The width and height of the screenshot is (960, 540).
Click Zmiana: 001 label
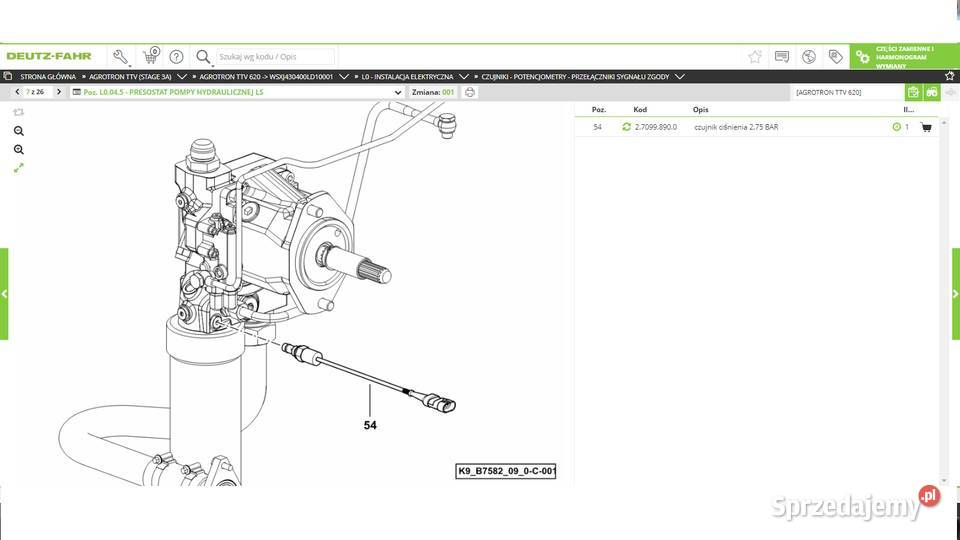pyautogui.click(x=433, y=92)
